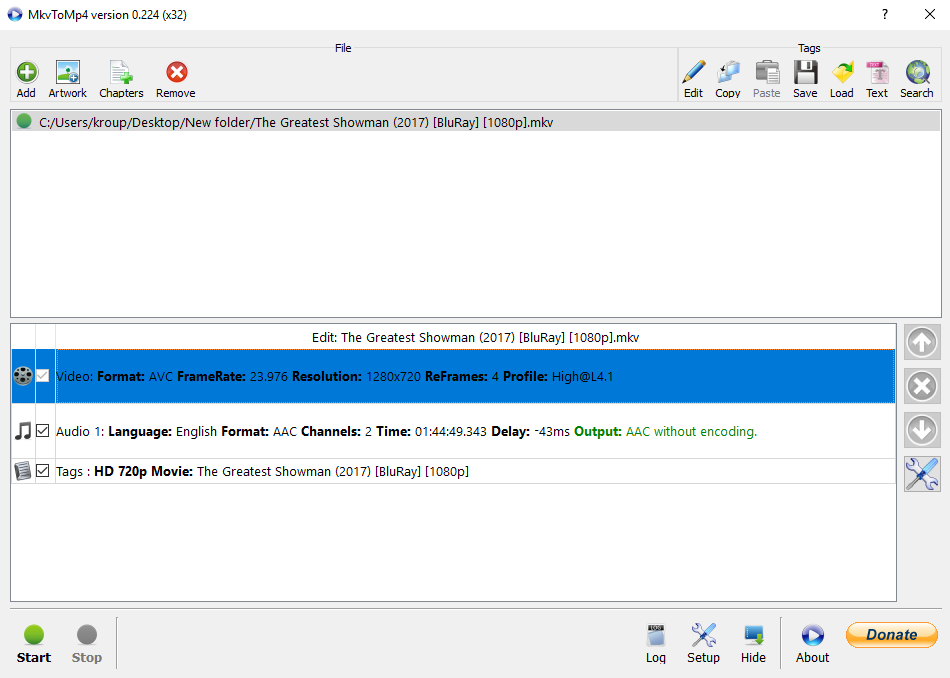Load tags from file

[x=842, y=79]
